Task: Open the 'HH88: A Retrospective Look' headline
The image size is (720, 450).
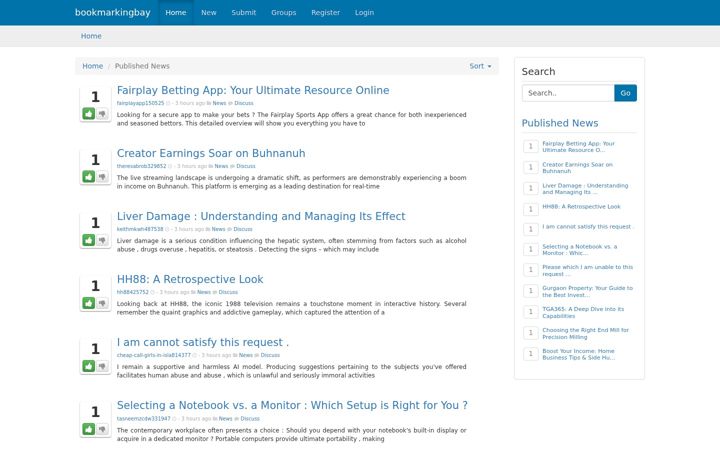Action: (x=190, y=279)
